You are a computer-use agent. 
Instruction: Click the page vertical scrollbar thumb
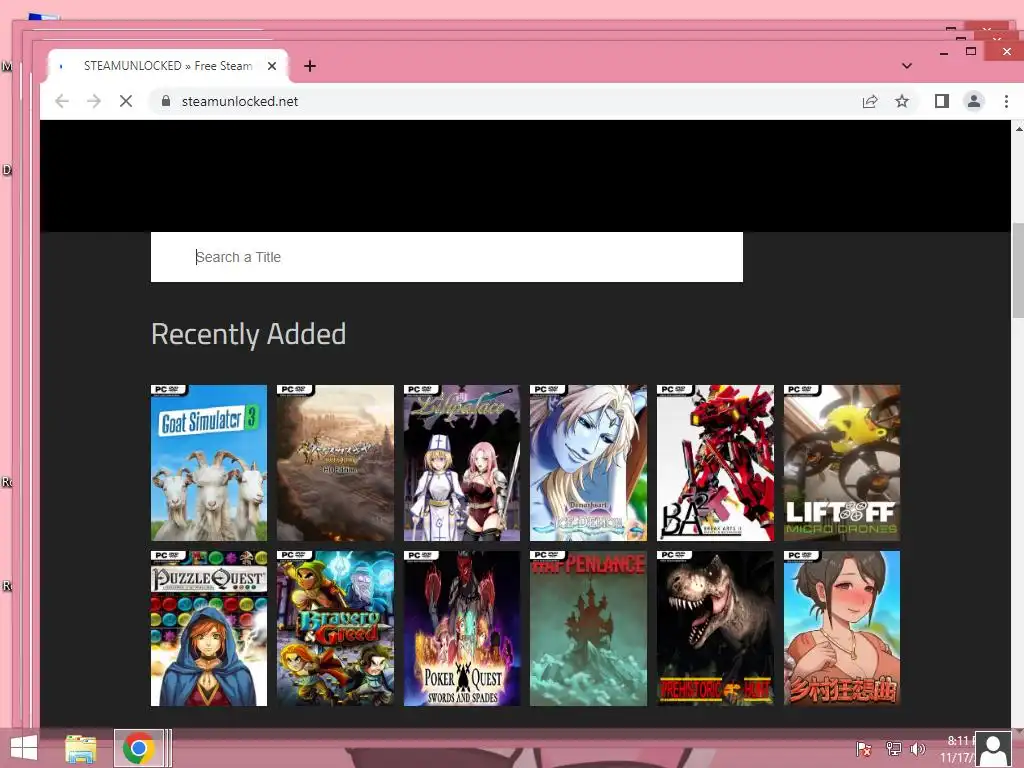click(1018, 270)
